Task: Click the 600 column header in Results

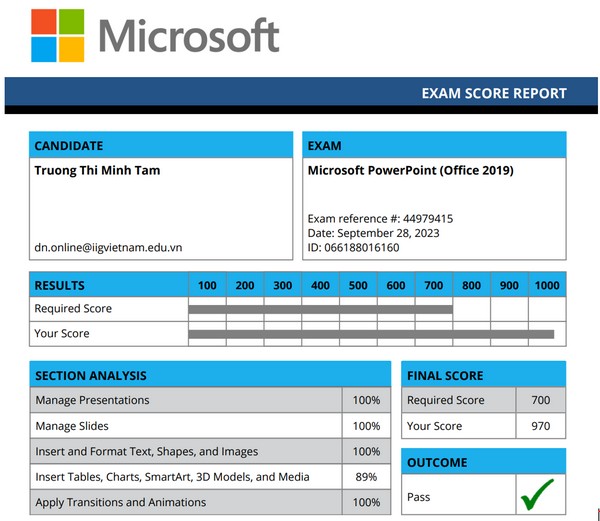Action: (396, 285)
